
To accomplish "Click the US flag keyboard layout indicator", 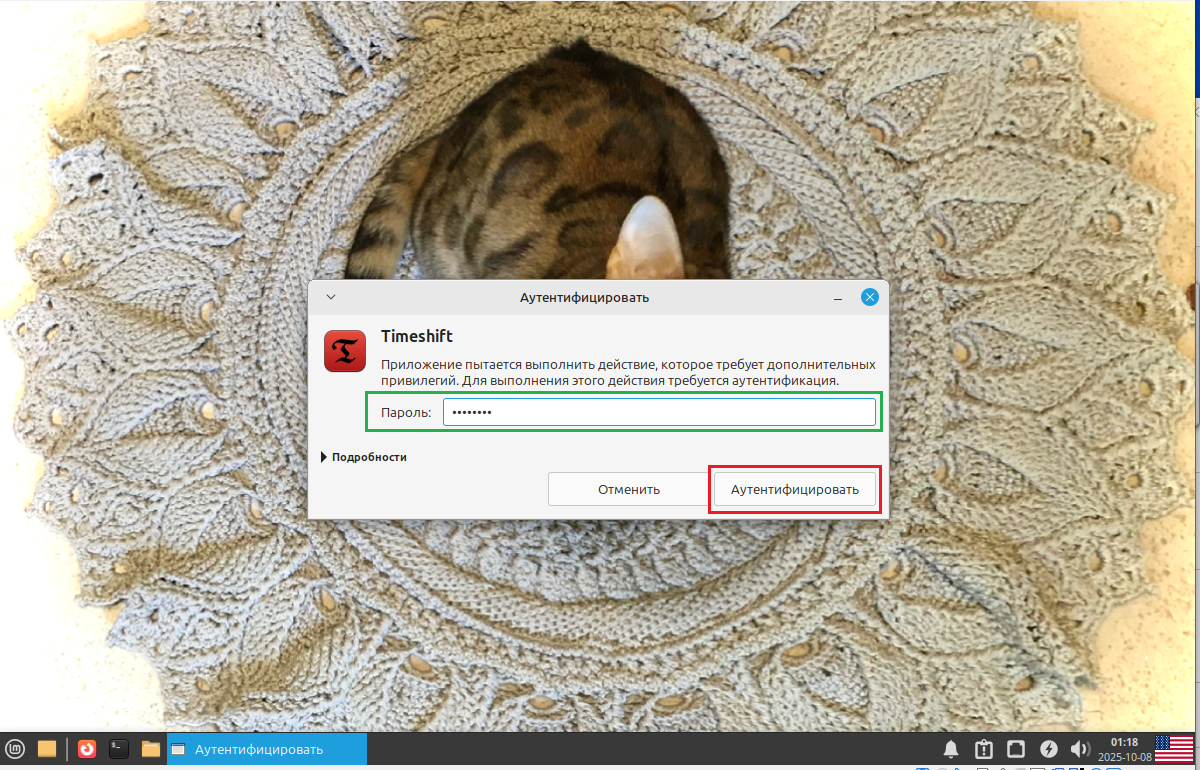I will [x=1175, y=748].
